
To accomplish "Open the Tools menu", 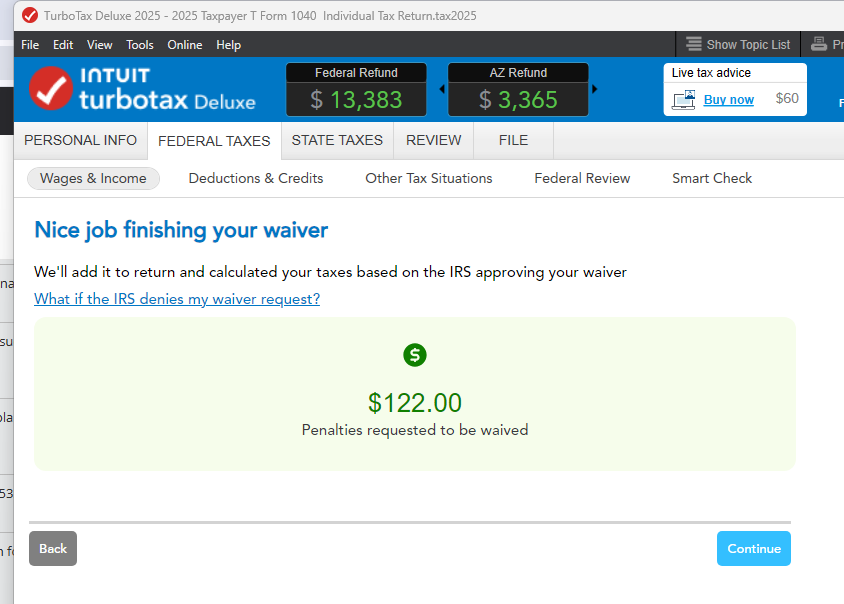I will (x=140, y=45).
